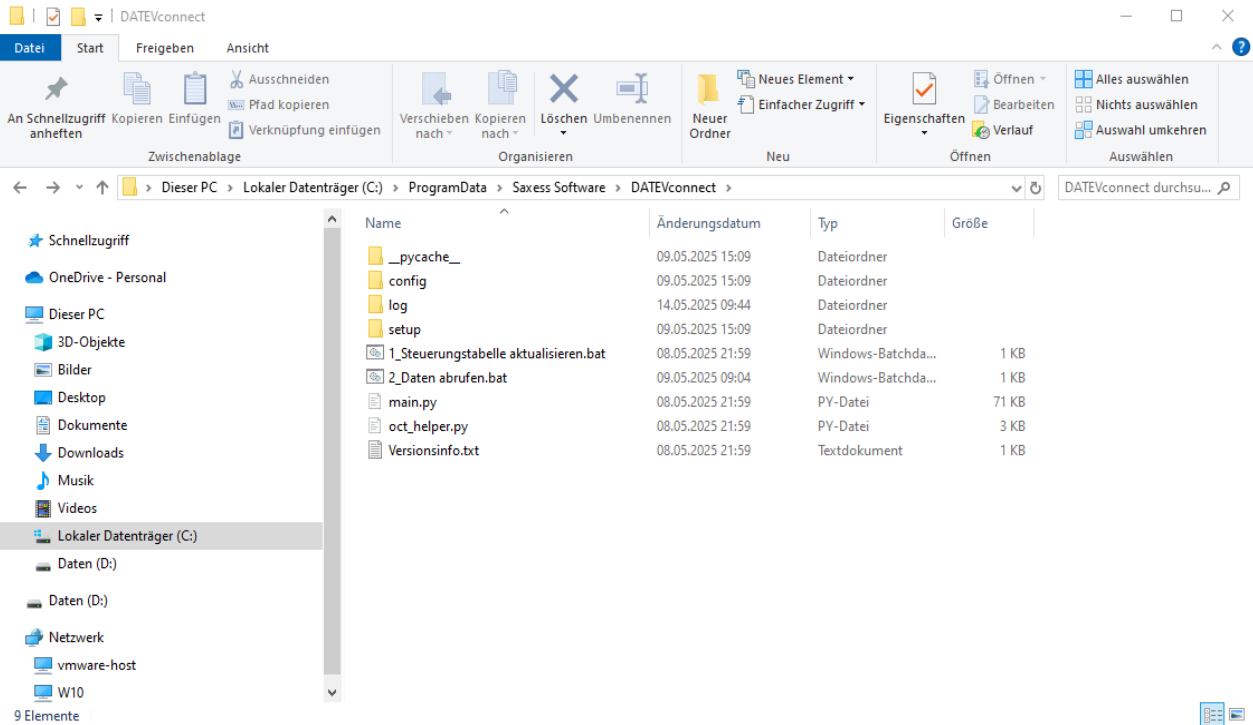Image resolution: width=1253 pixels, height=725 pixels.
Task: Click the Up arrow navigation button
Action: (x=102, y=188)
